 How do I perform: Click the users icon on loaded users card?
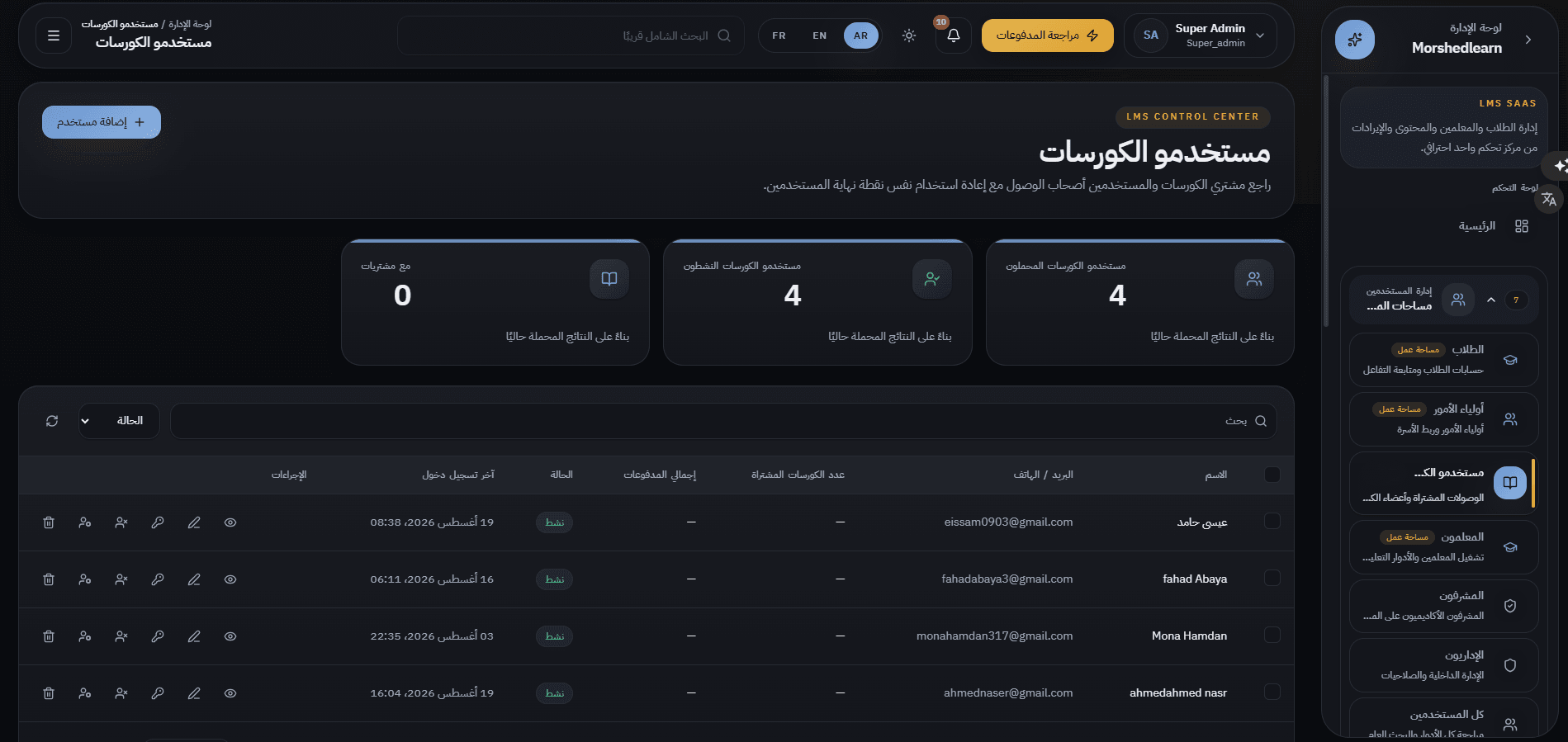[x=1254, y=279]
